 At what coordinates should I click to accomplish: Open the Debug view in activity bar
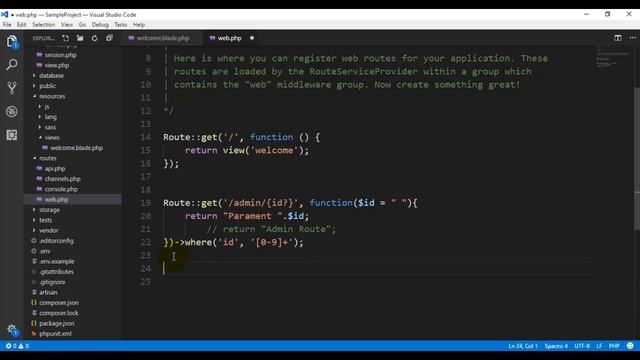point(12,111)
